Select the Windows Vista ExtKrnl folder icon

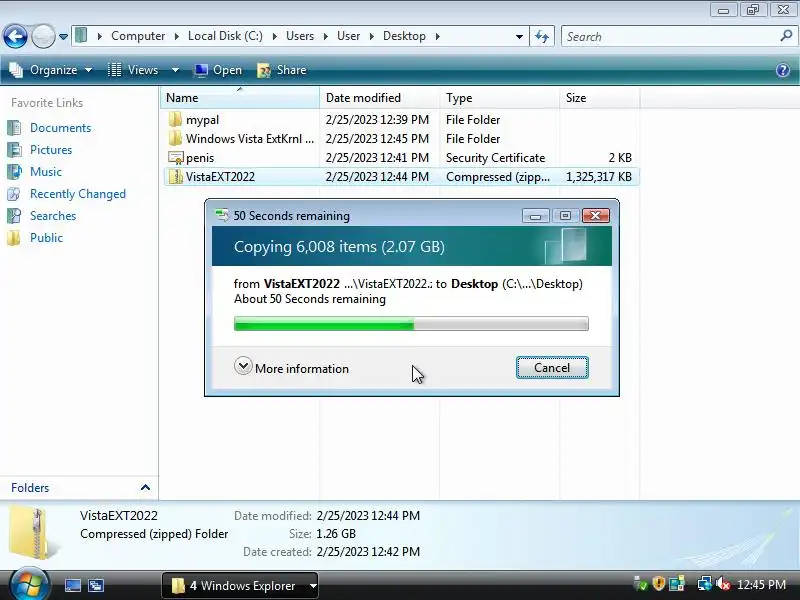175,138
